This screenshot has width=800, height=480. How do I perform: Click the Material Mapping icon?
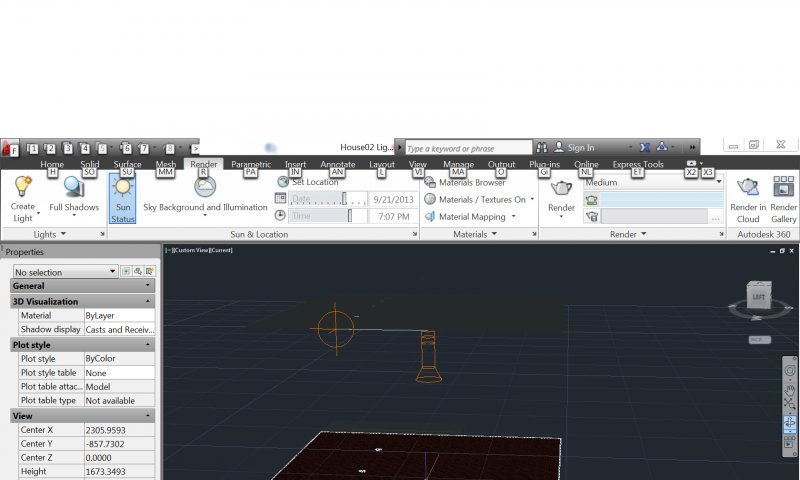(430, 216)
